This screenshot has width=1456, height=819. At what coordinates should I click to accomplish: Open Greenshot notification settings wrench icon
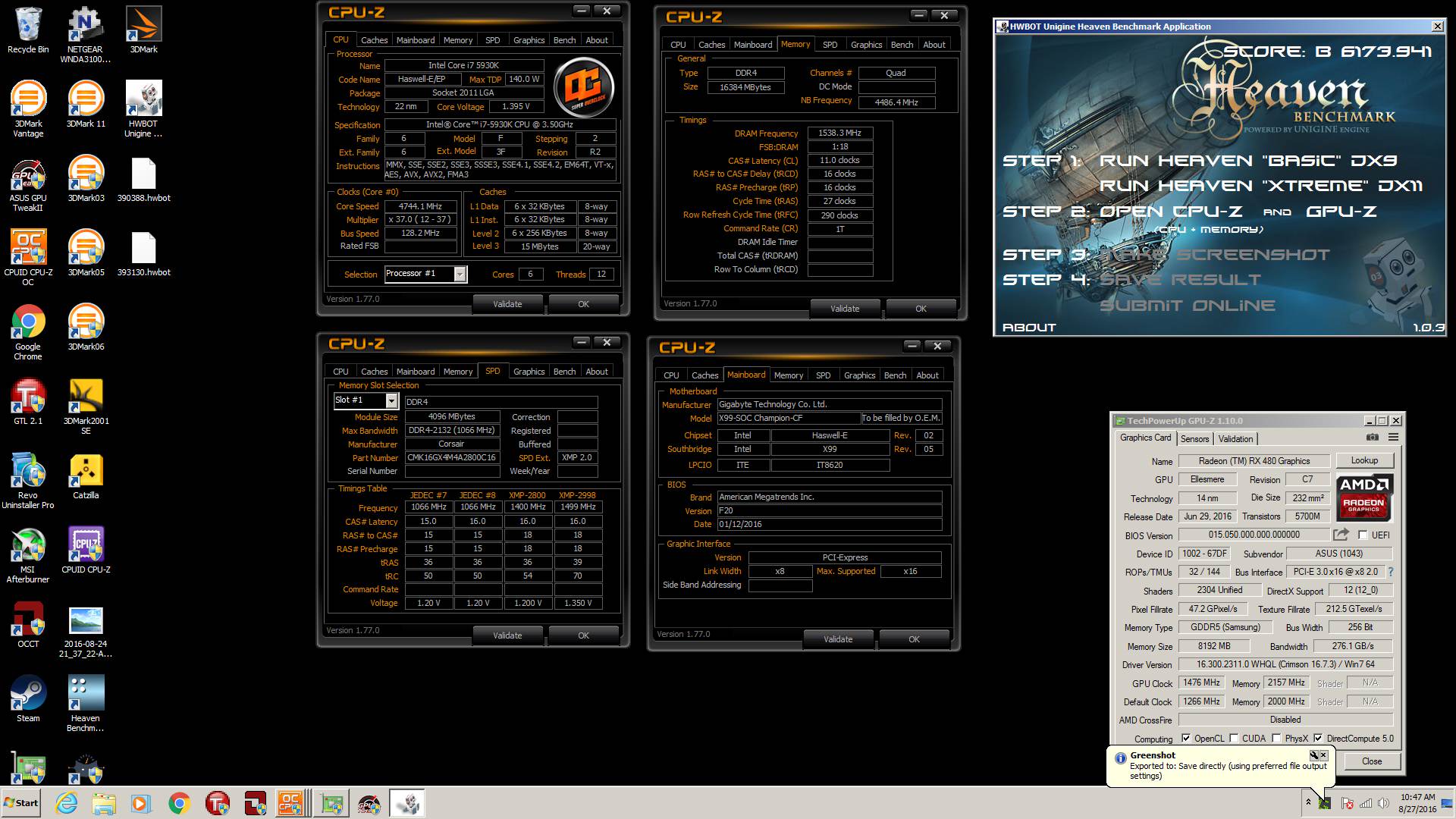[1313, 755]
